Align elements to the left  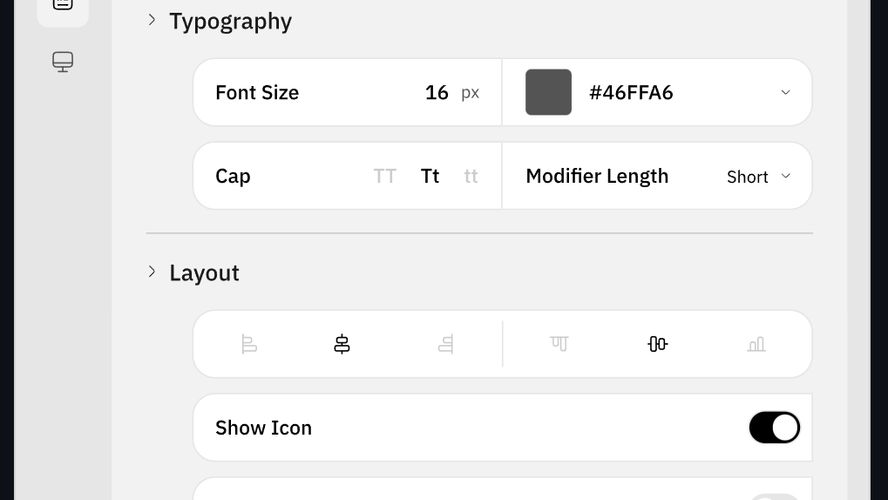point(249,344)
